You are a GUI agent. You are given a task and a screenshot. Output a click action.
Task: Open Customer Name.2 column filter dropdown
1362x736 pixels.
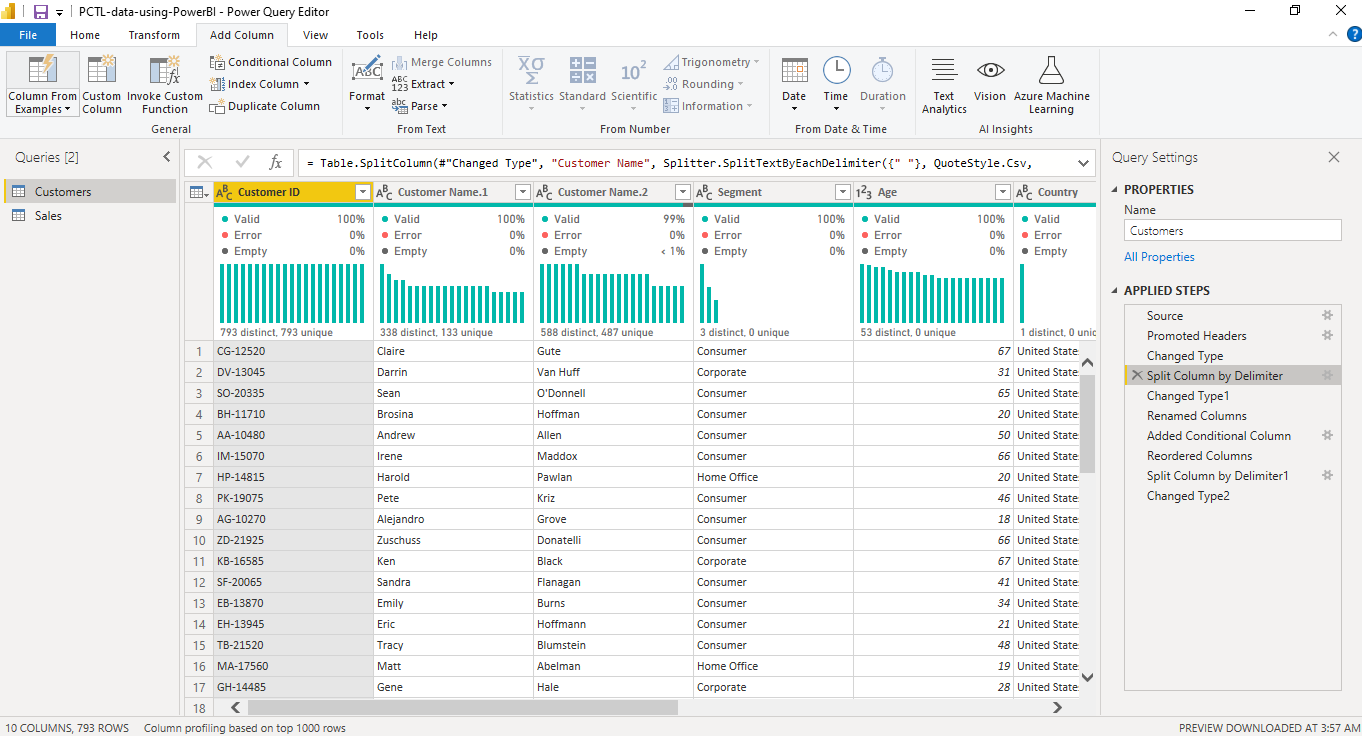coord(683,192)
